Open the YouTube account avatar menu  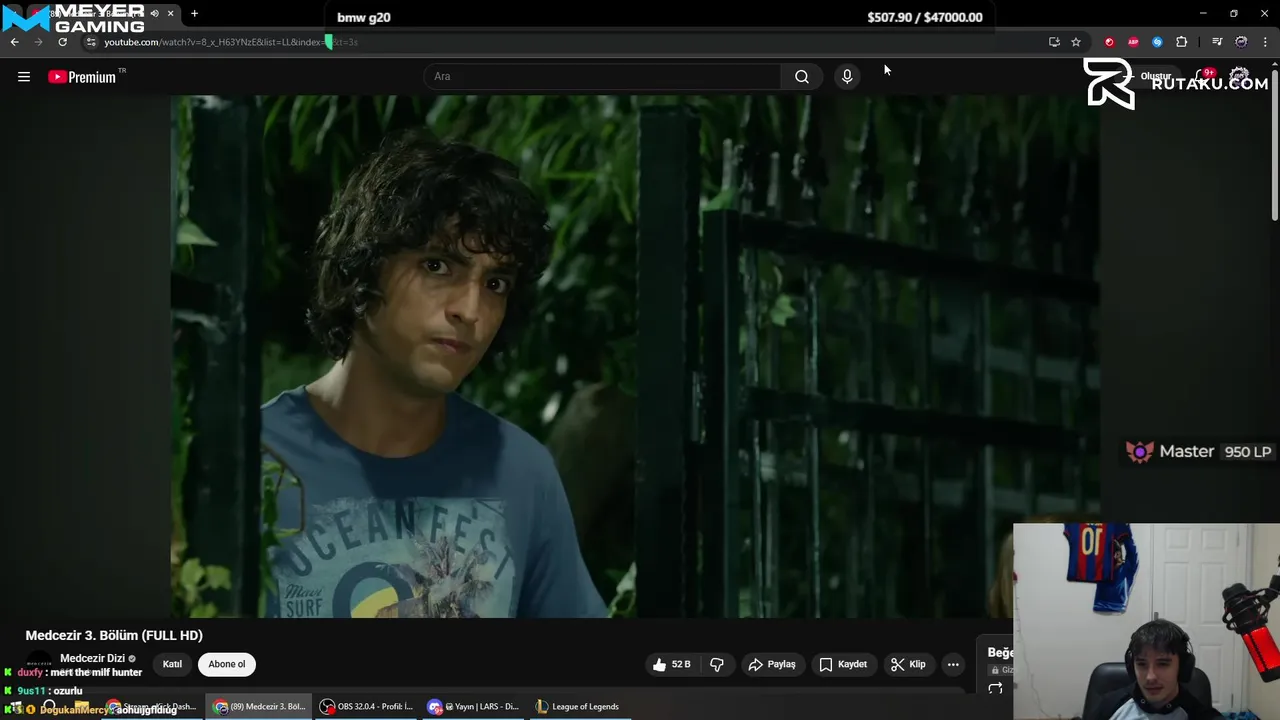click(1240, 77)
